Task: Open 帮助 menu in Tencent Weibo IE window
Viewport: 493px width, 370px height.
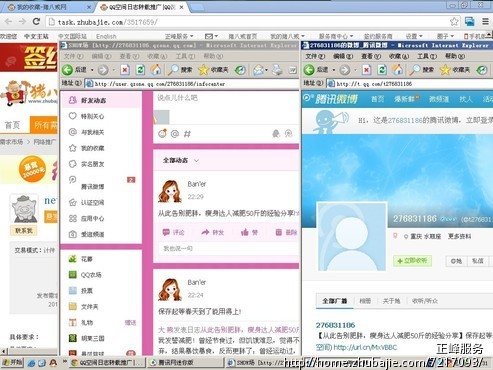Action: tap(455, 56)
